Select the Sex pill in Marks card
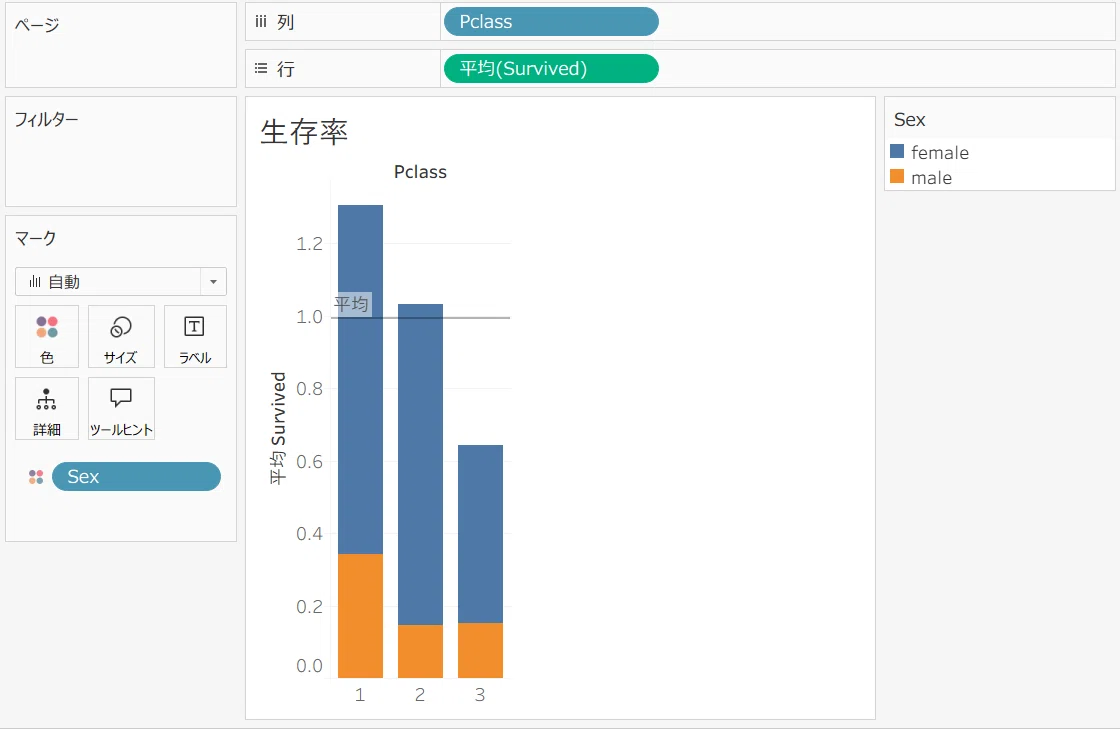The image size is (1120, 729). tap(136, 477)
